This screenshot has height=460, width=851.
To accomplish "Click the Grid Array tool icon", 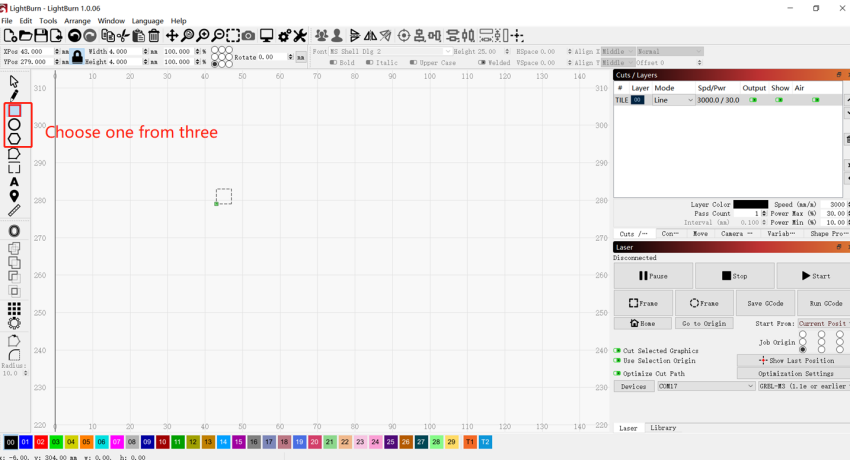I will pyautogui.click(x=14, y=309).
